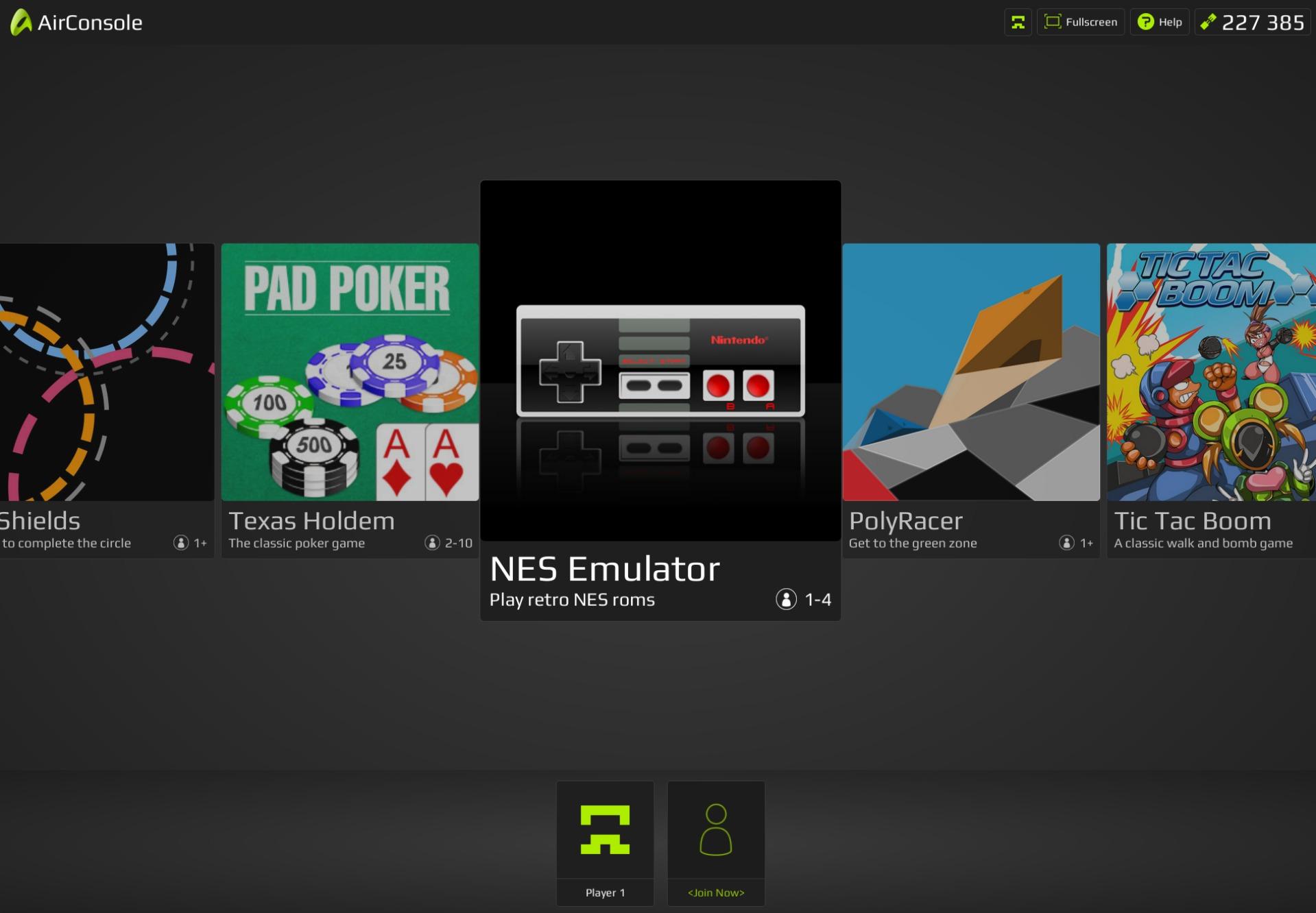The height and width of the screenshot is (913, 1316).
Task: Open the Help menu
Action: [x=1160, y=21]
